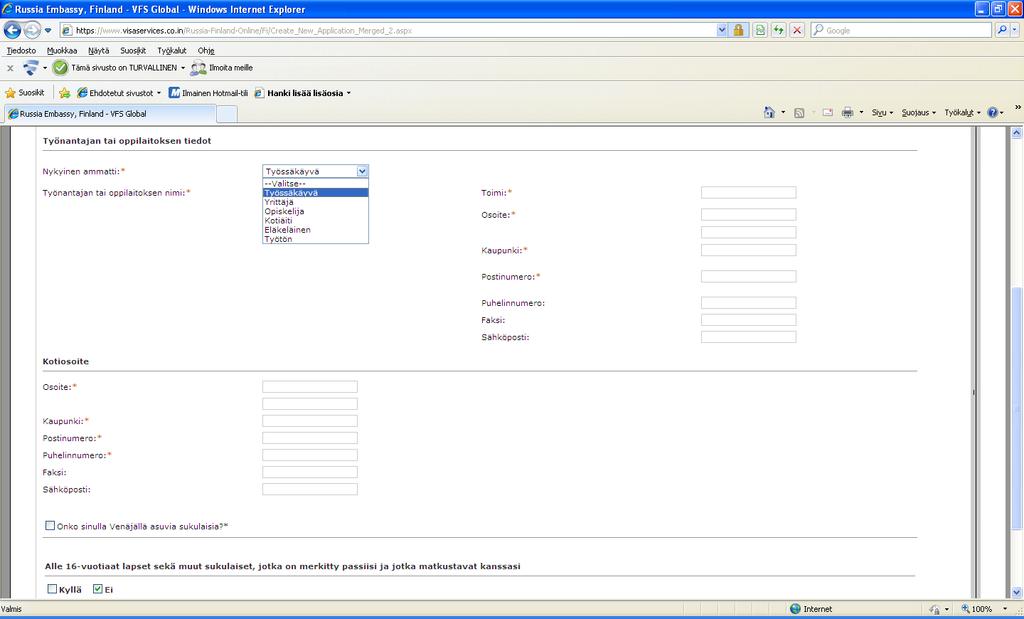Viewport: 1024px width, 619px height.
Task: Select Yrittäjä from the occupation list
Action: coord(315,202)
